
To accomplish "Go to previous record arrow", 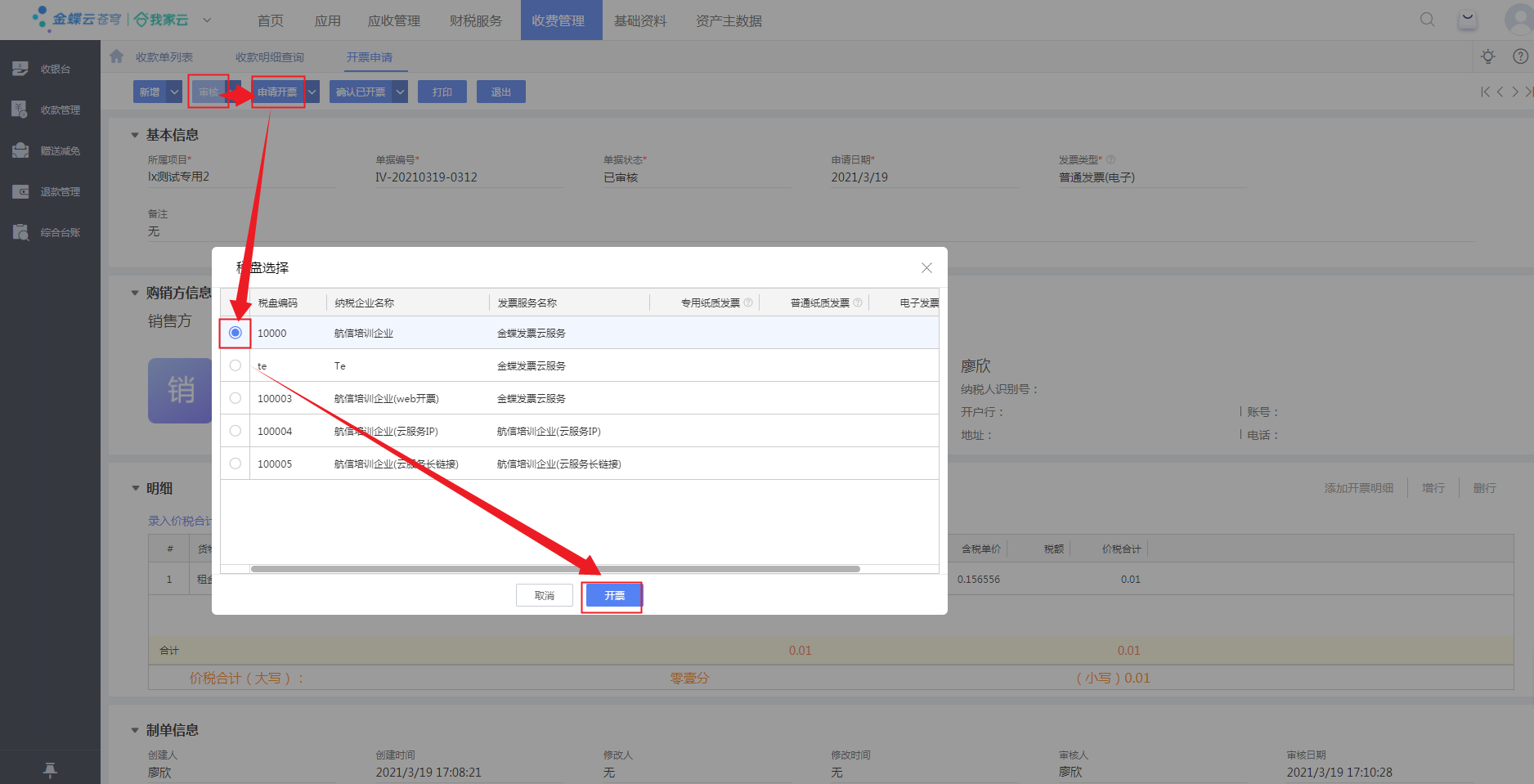I will (x=1500, y=92).
